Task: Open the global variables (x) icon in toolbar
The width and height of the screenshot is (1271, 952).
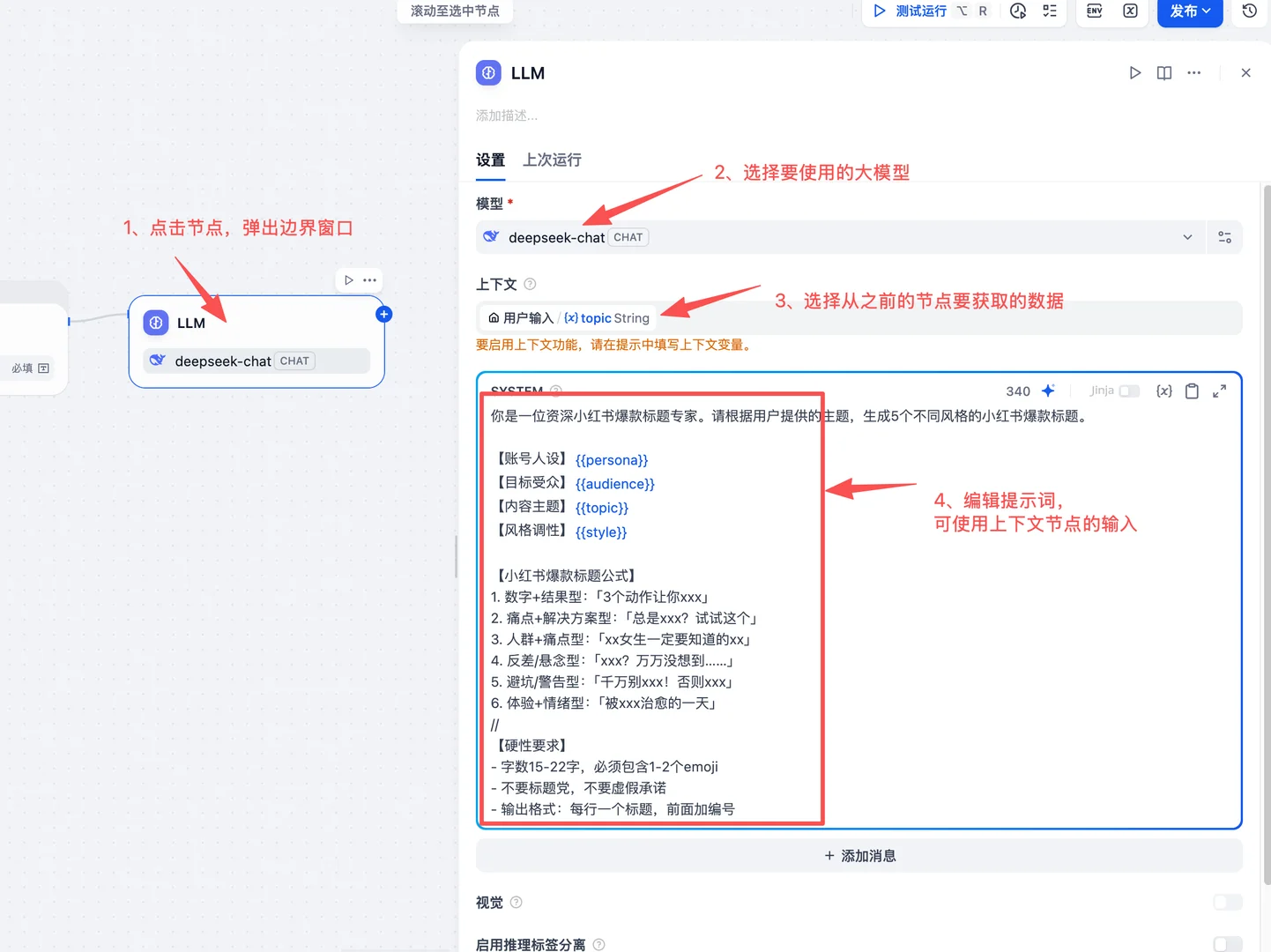Action: 1130,11
